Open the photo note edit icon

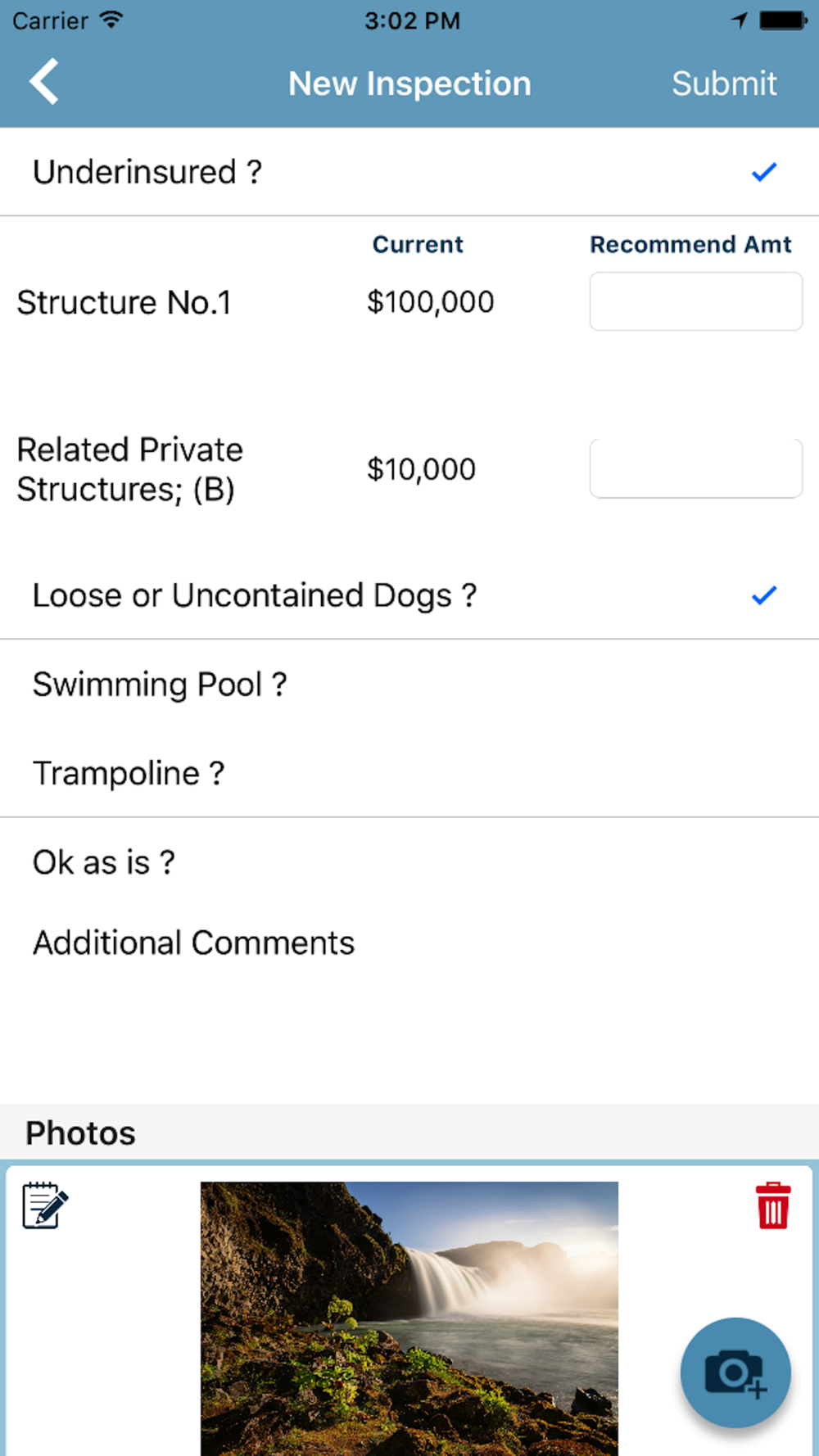pos(45,1205)
